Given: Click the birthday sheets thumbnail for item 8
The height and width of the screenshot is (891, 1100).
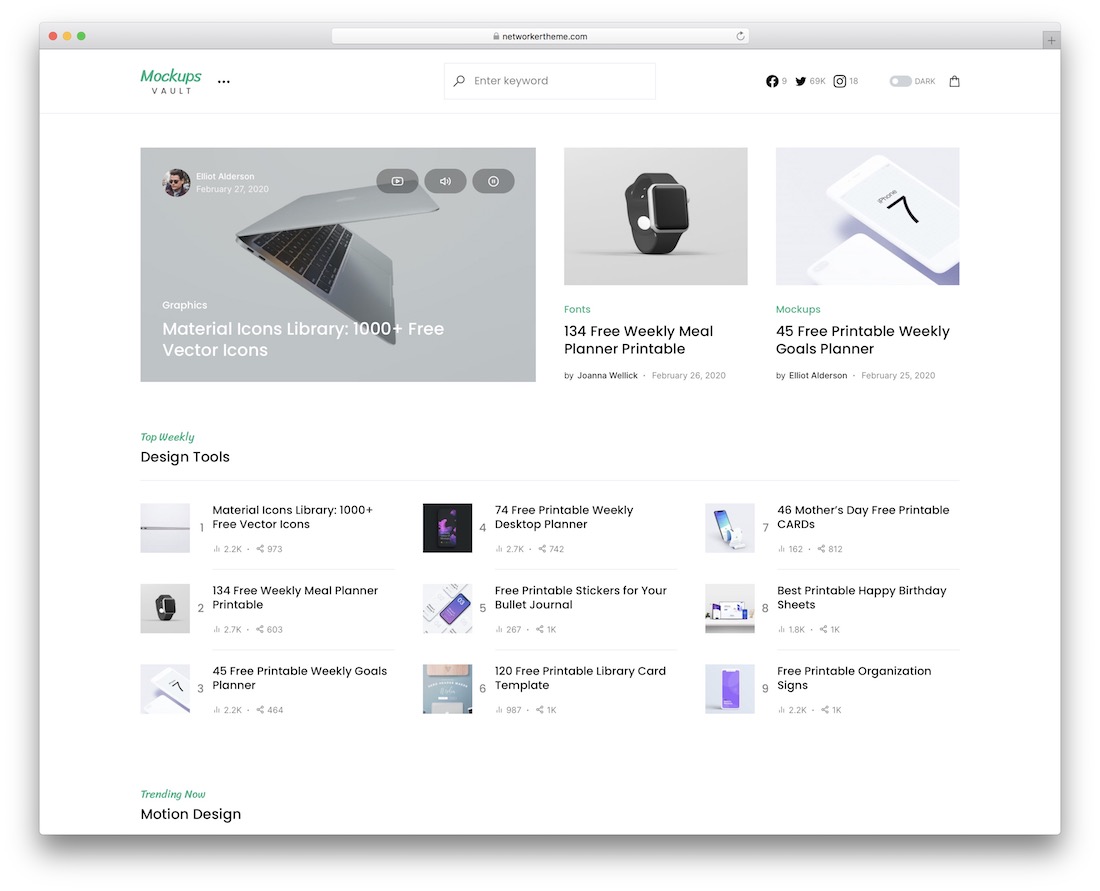Looking at the screenshot, I should coord(730,608).
